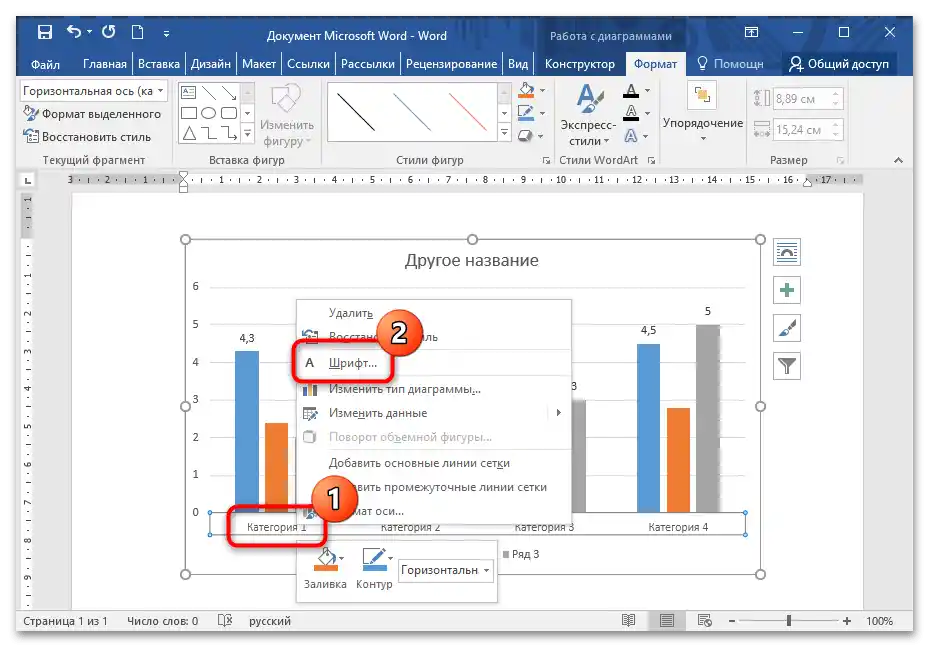929x647 pixels.
Task: Click the zoom out minus button
Action: point(732,621)
